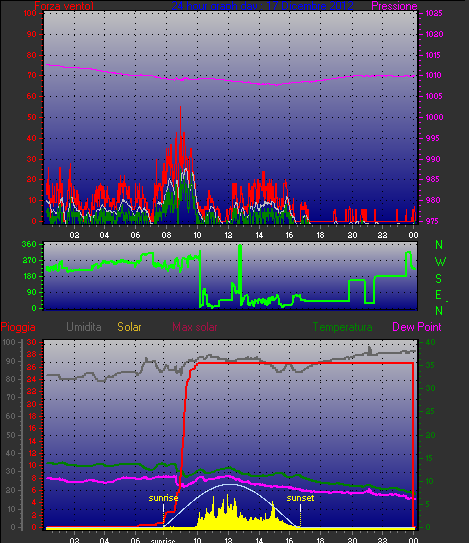
Task: Click hour label 18 below the wind chart
Action: pos(320,235)
